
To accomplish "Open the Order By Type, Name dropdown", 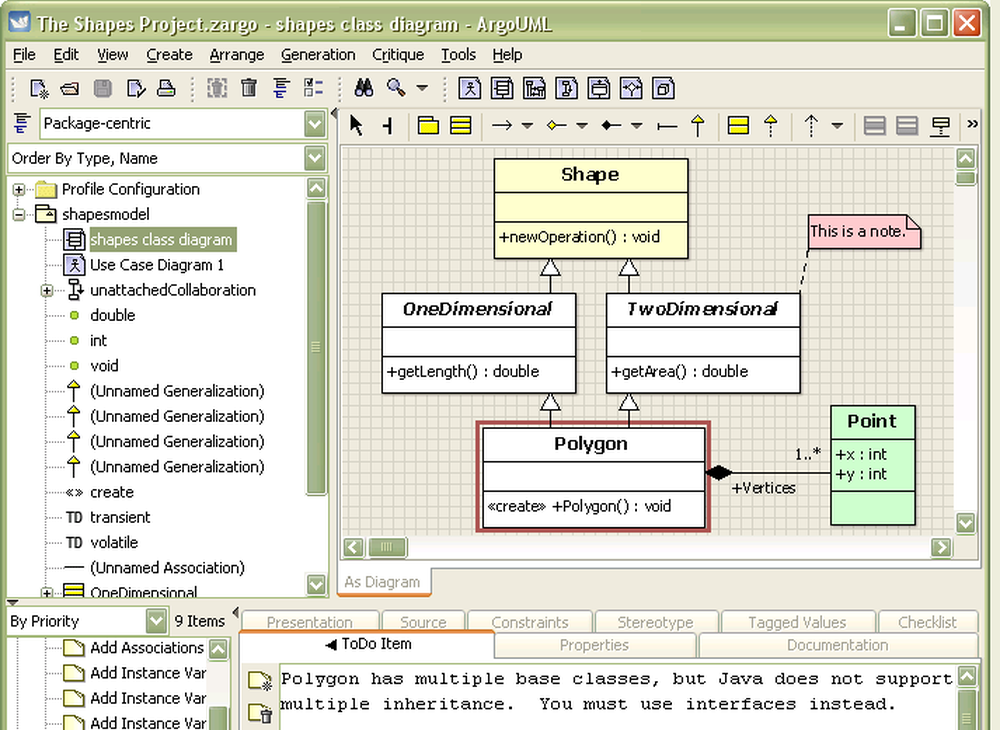I will [x=315, y=158].
